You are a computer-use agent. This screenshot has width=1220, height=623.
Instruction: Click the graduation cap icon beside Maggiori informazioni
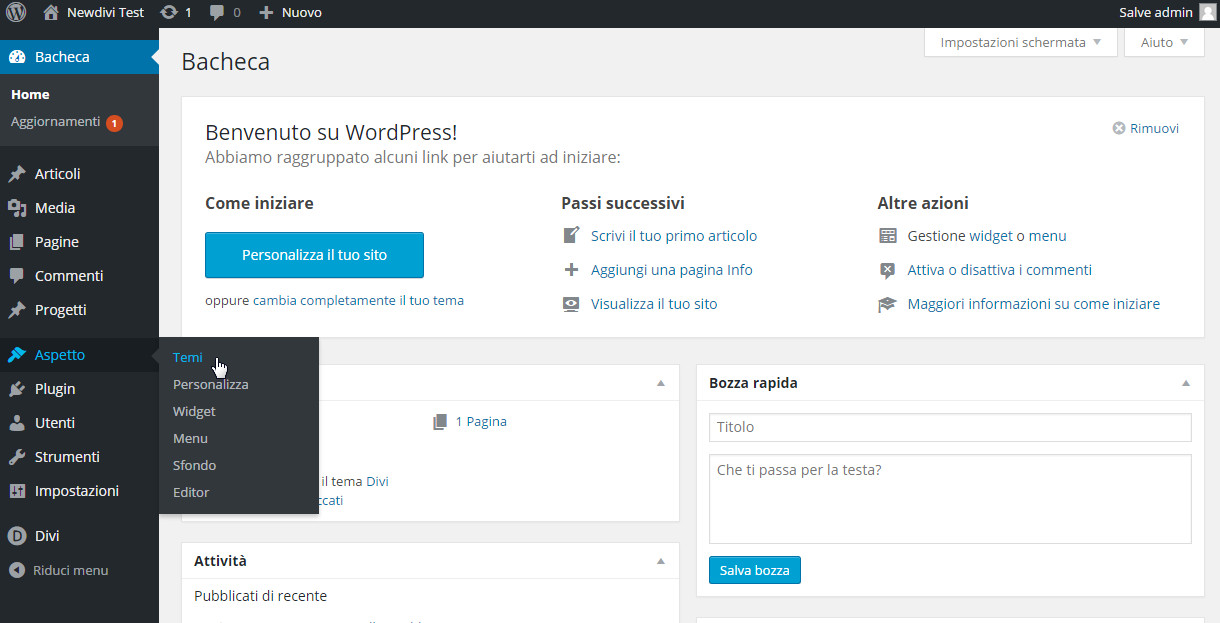pyautogui.click(x=888, y=304)
